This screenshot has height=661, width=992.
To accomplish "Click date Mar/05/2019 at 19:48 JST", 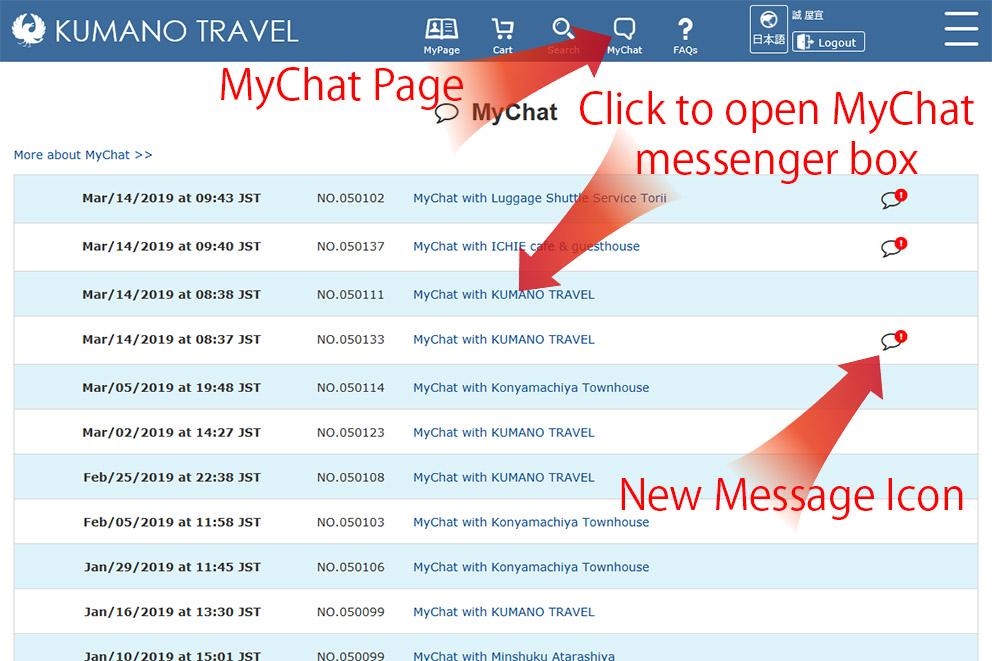I will (x=171, y=388).
